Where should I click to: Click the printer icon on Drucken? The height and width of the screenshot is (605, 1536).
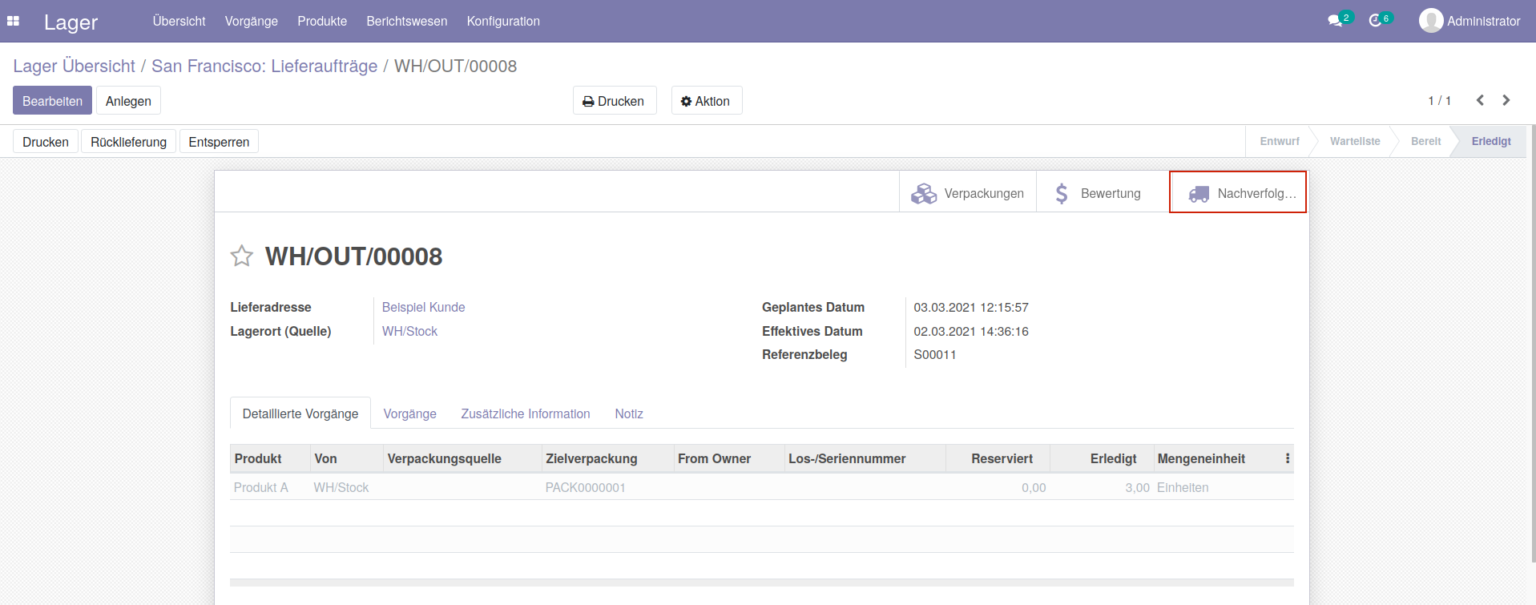[588, 100]
